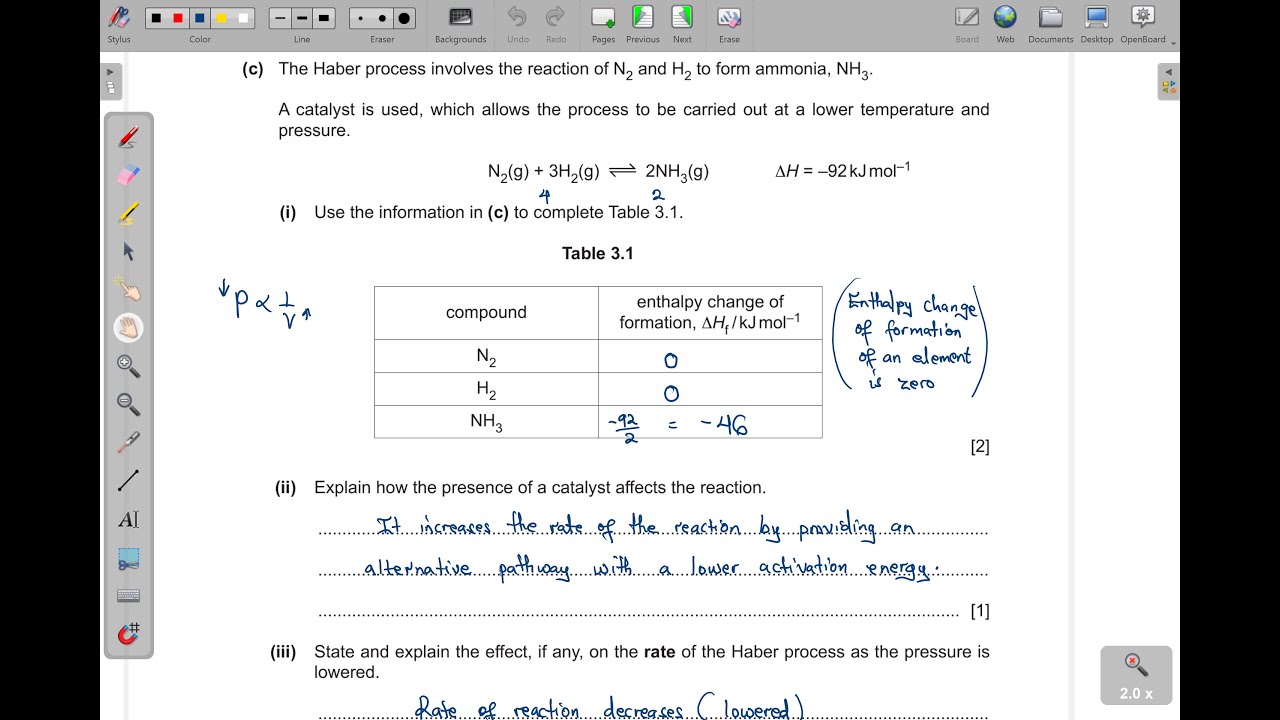The width and height of the screenshot is (1280, 720).
Task: Select the Write text tool
Action: click(128, 519)
